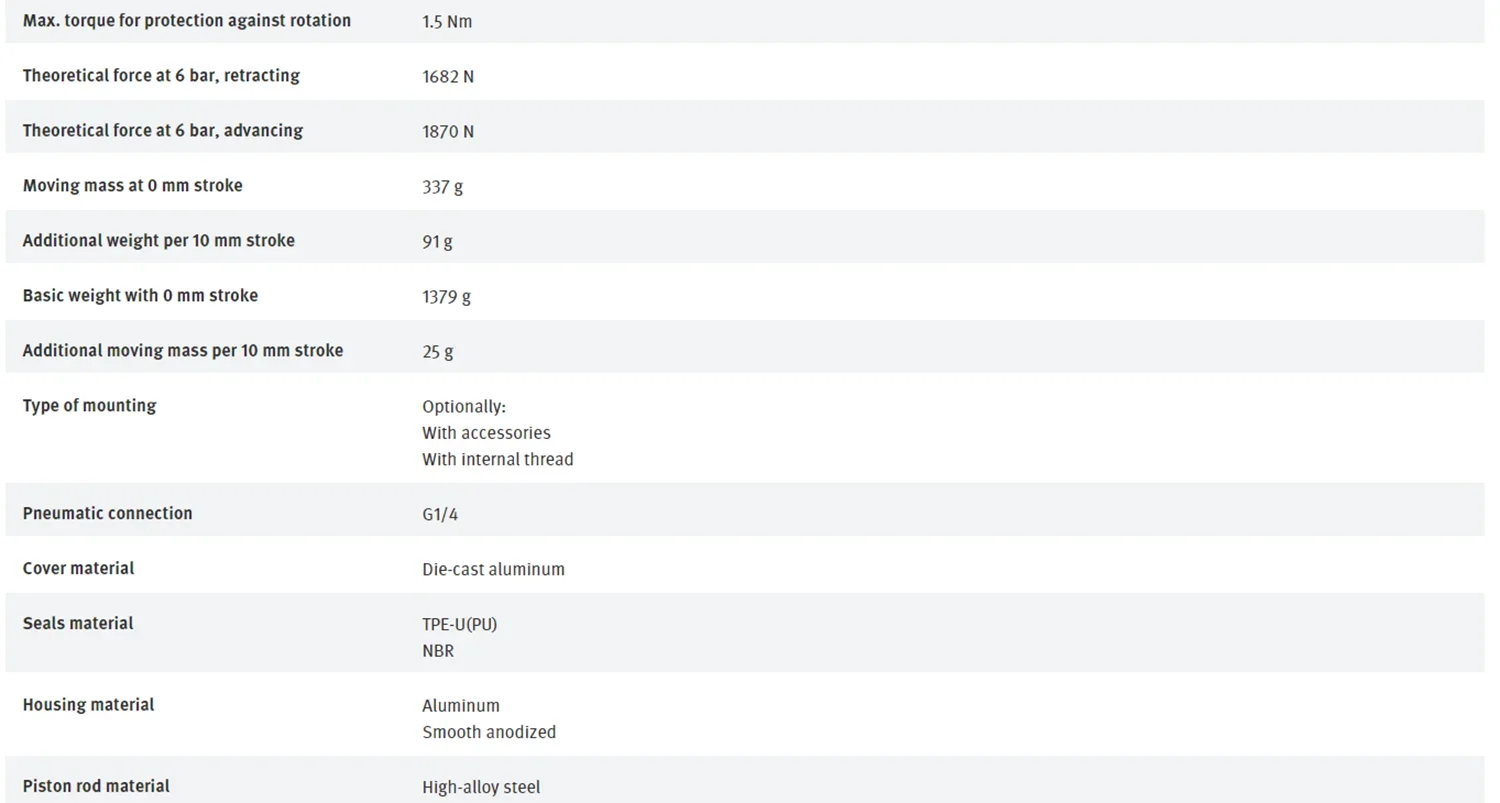
Task: Click the 1379 g basic weight value
Action: click(446, 297)
